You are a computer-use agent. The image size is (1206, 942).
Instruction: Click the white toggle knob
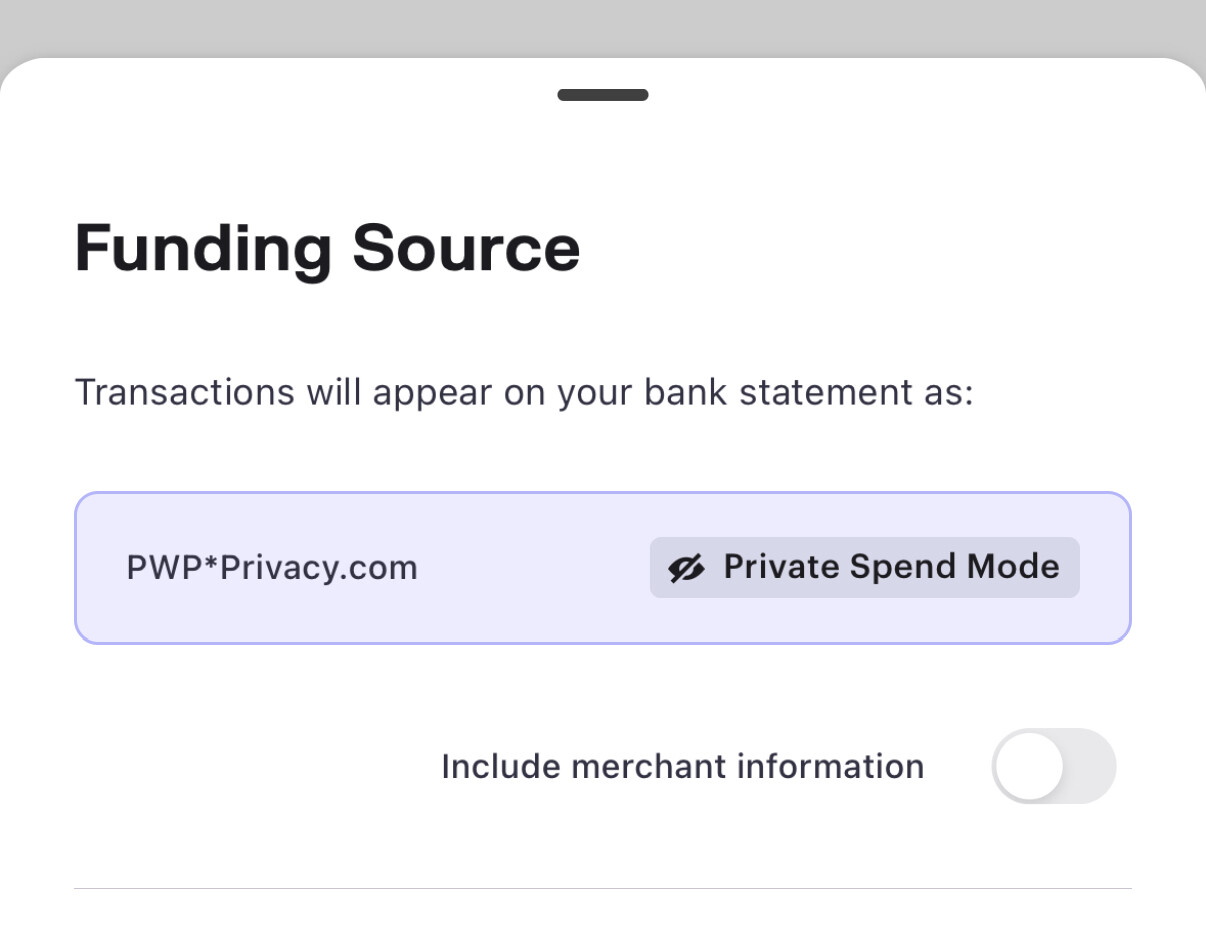pos(1029,766)
